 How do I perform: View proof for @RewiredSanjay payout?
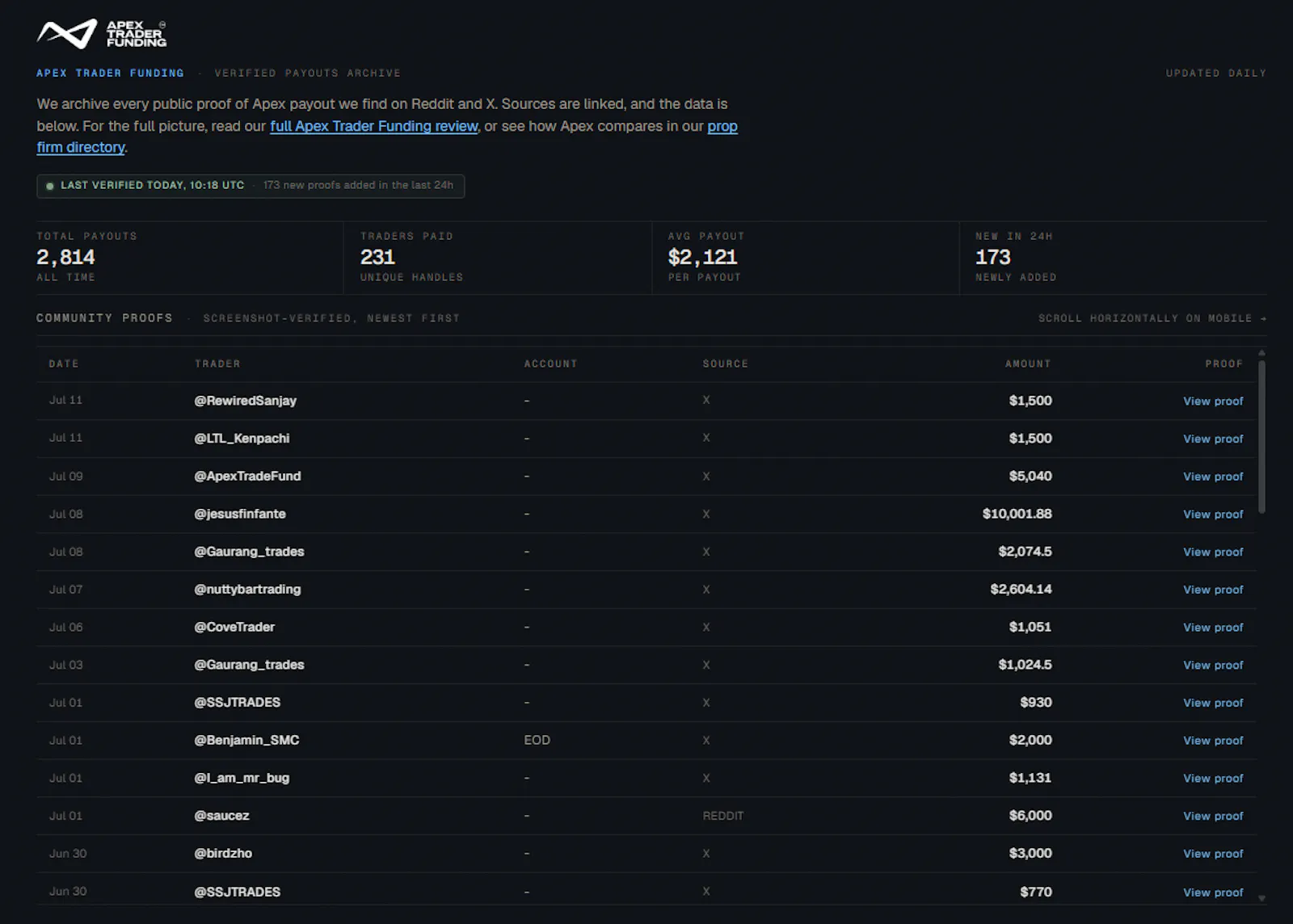tap(1213, 401)
